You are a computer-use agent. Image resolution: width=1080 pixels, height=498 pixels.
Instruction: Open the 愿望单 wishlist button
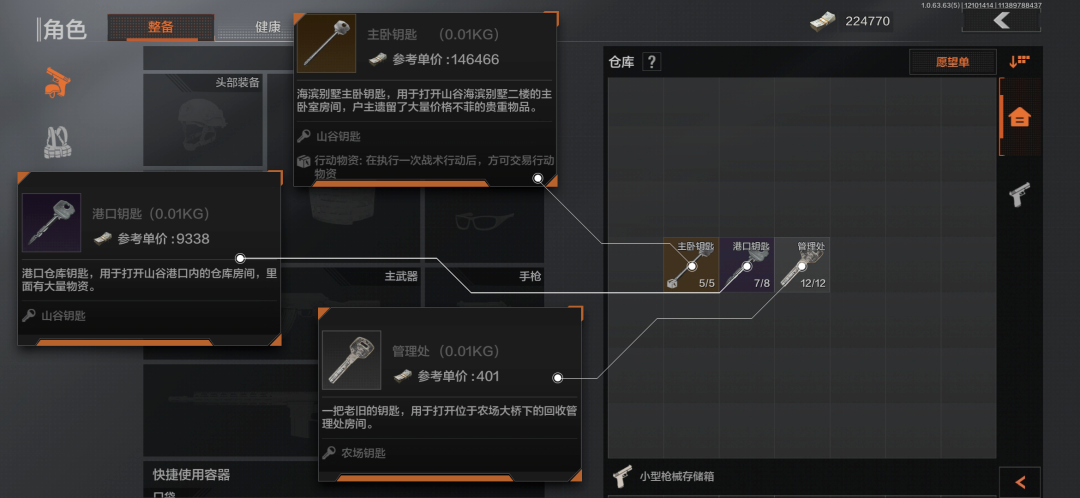pos(953,62)
